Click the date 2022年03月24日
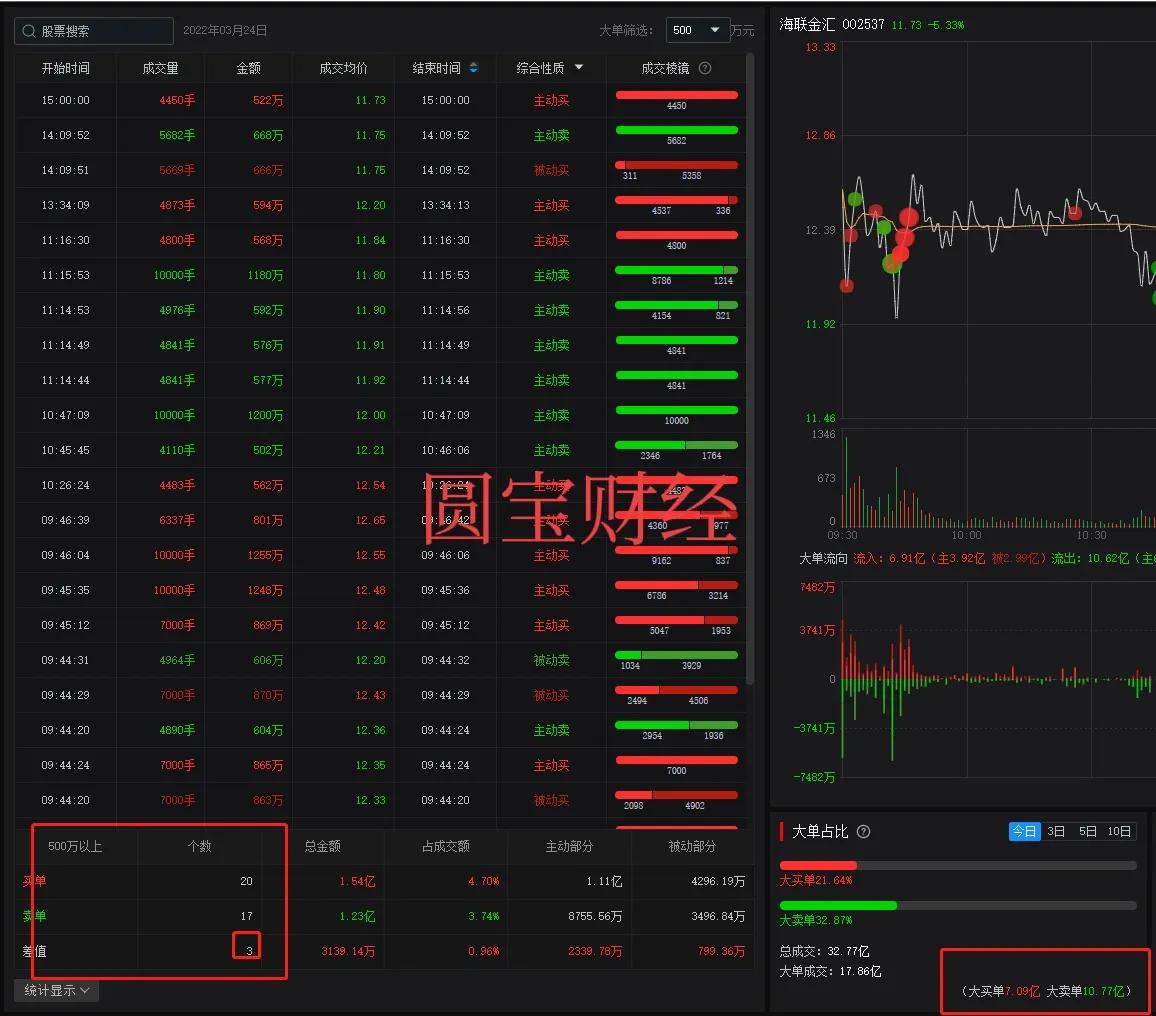 coord(225,31)
